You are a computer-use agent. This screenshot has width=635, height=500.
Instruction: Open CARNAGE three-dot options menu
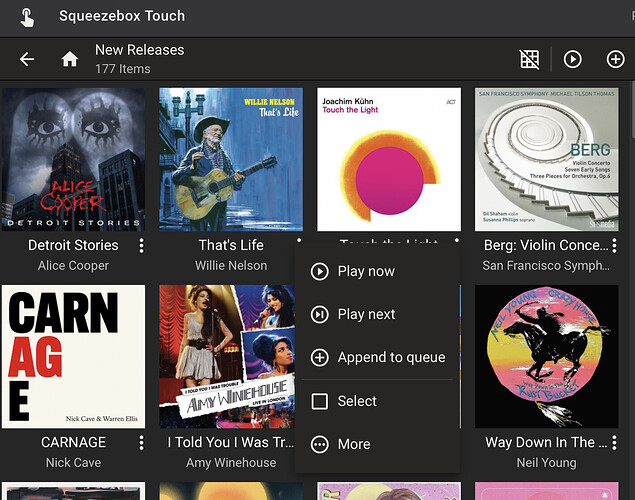142,442
